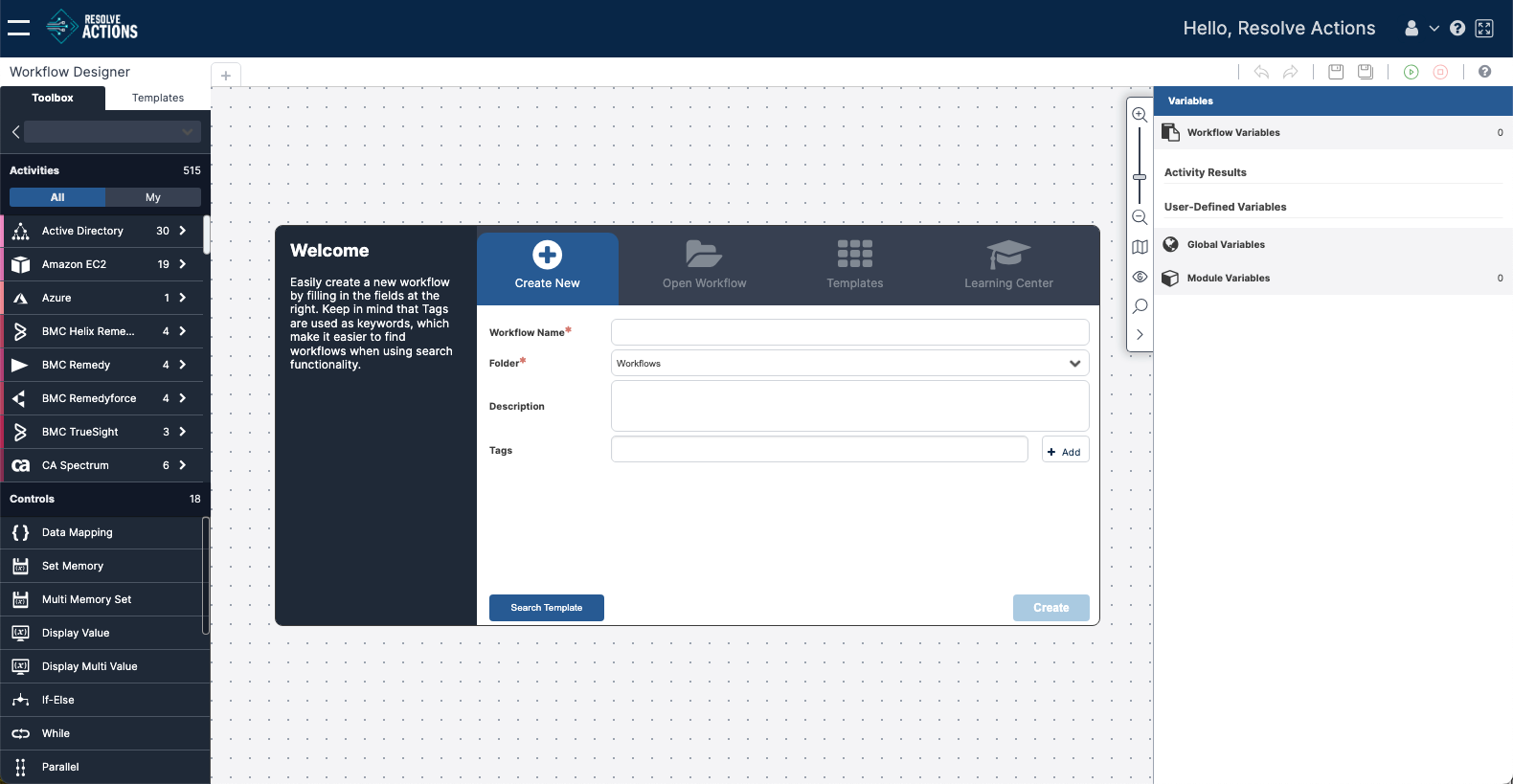Select the Open Workflow tab

pos(704,265)
